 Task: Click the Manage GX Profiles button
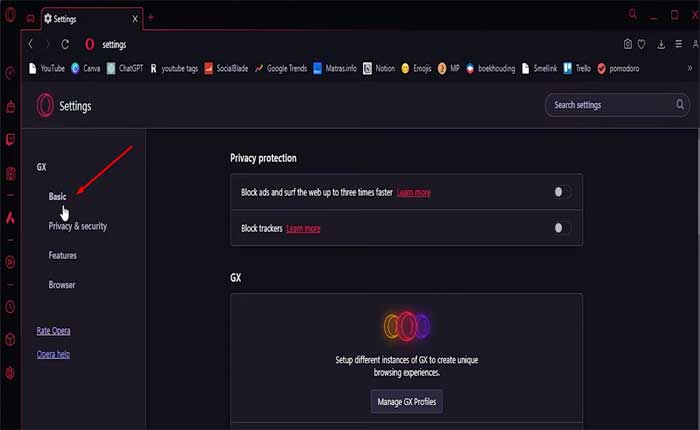(407, 401)
